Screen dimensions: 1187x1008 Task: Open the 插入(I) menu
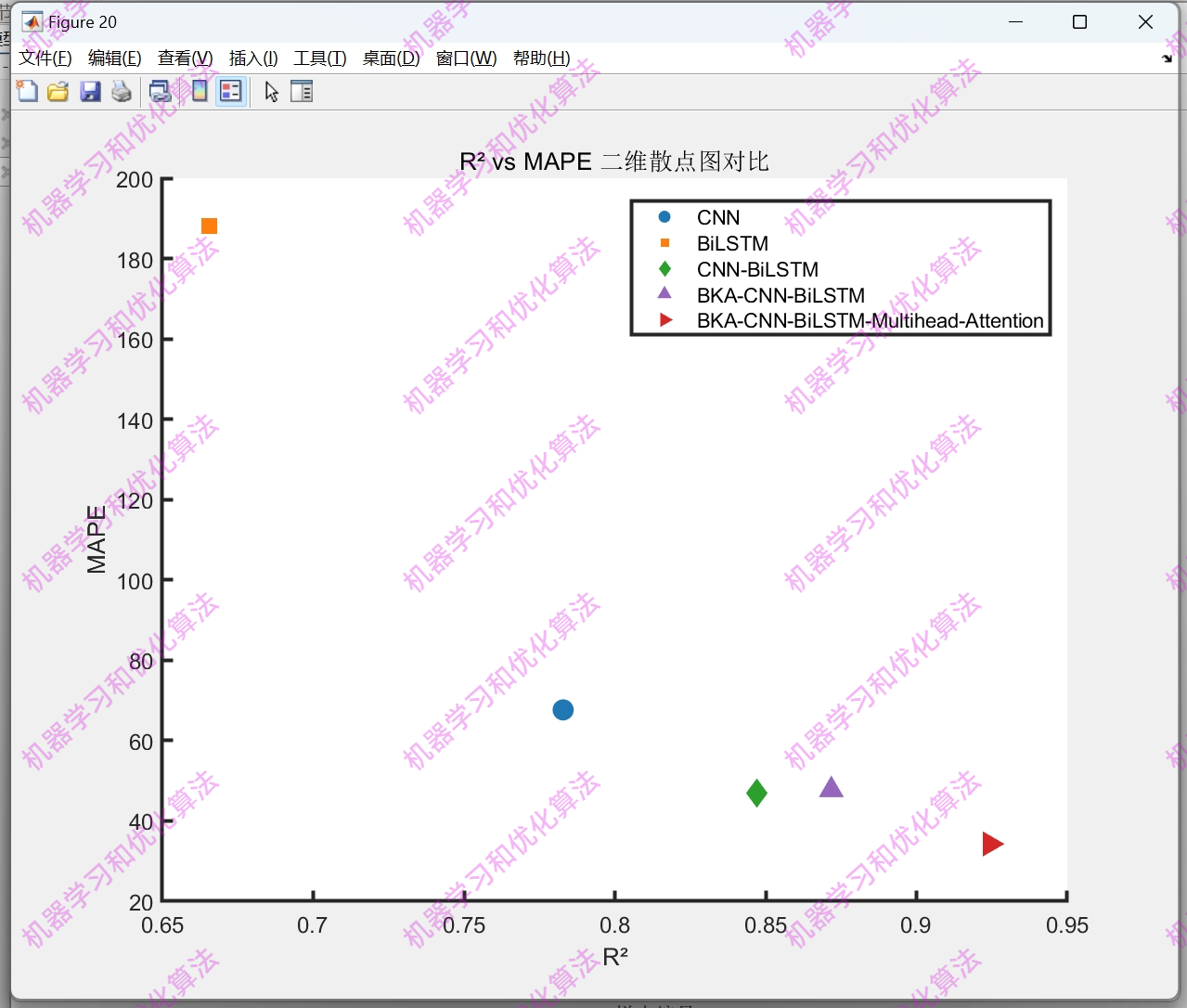click(x=253, y=58)
